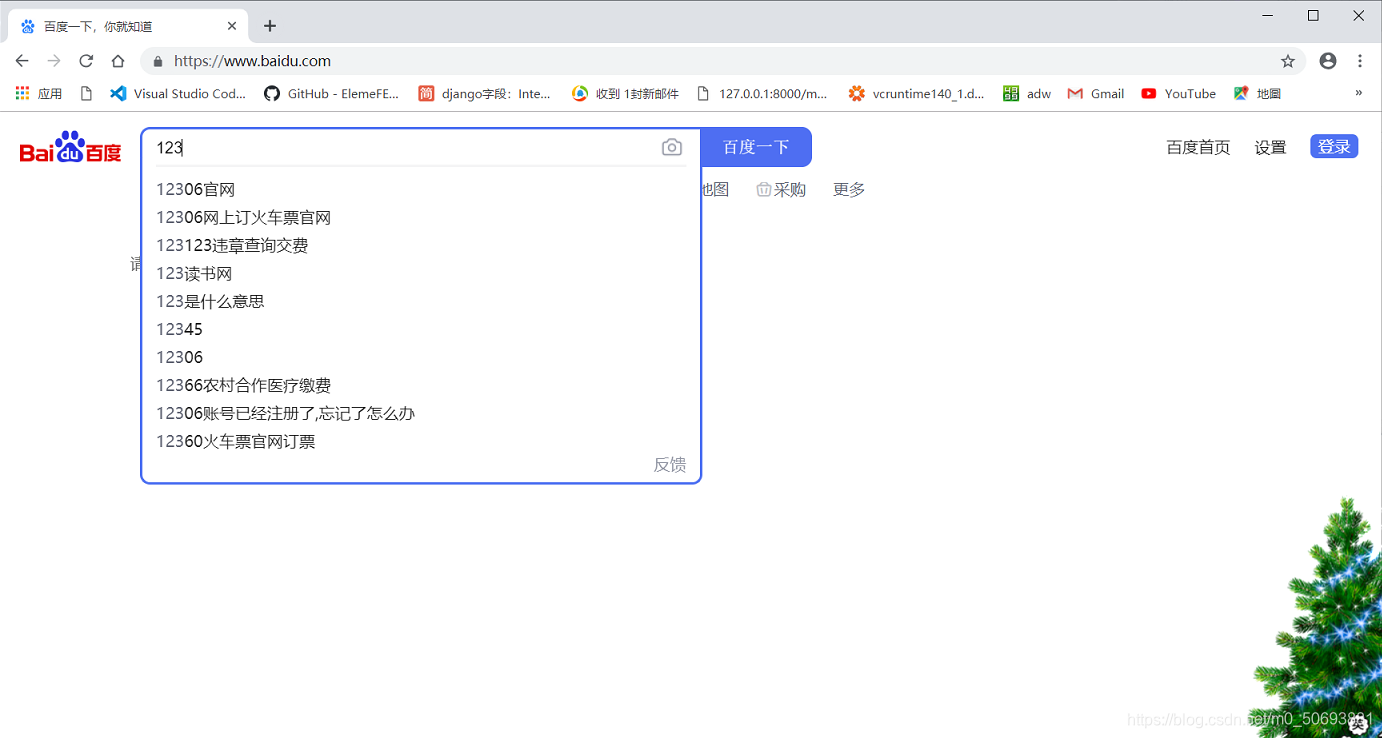Open the Visual Studio Code bookmark

click(178, 93)
